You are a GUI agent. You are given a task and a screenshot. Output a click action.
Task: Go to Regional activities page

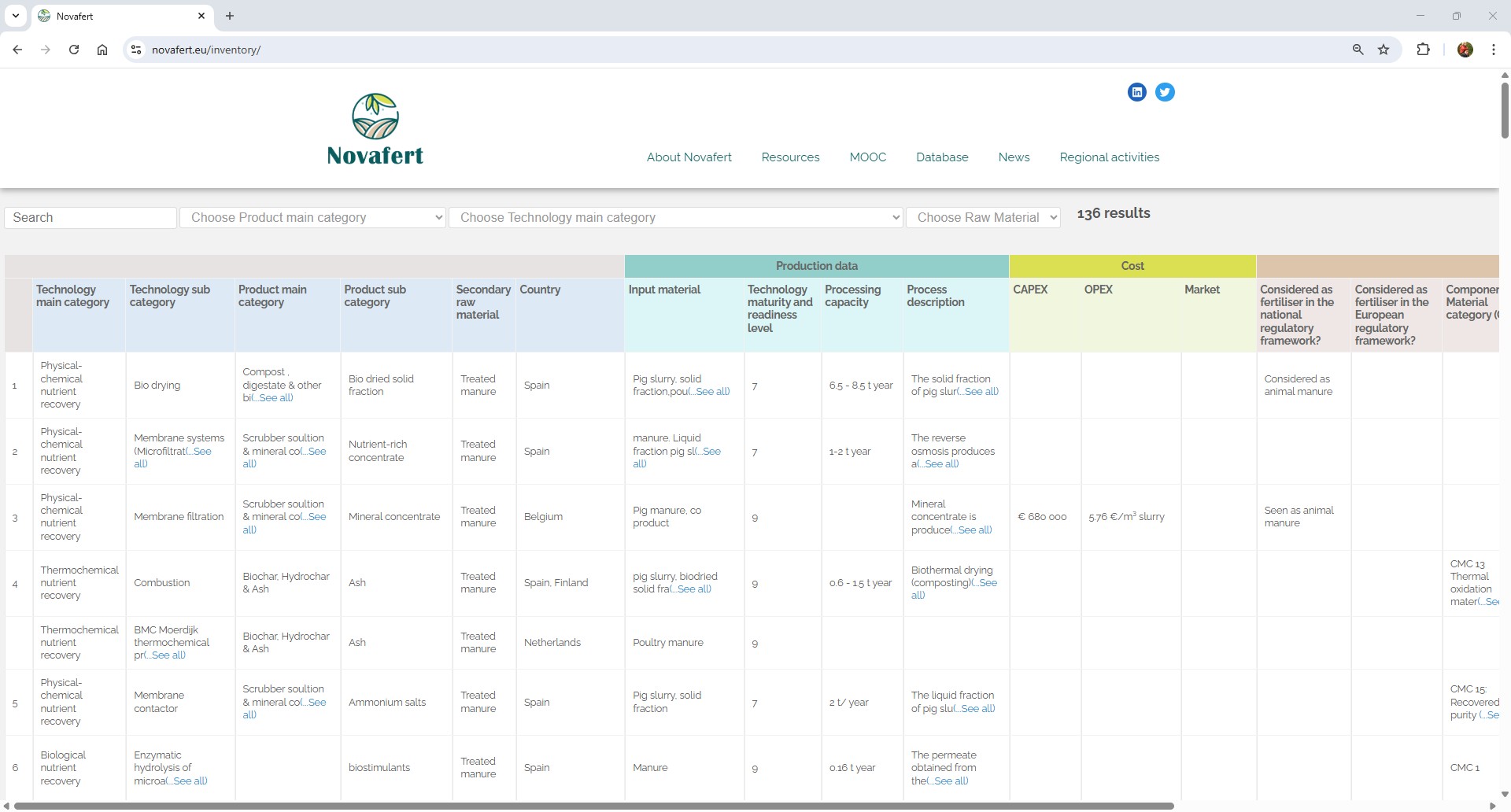(x=1109, y=157)
